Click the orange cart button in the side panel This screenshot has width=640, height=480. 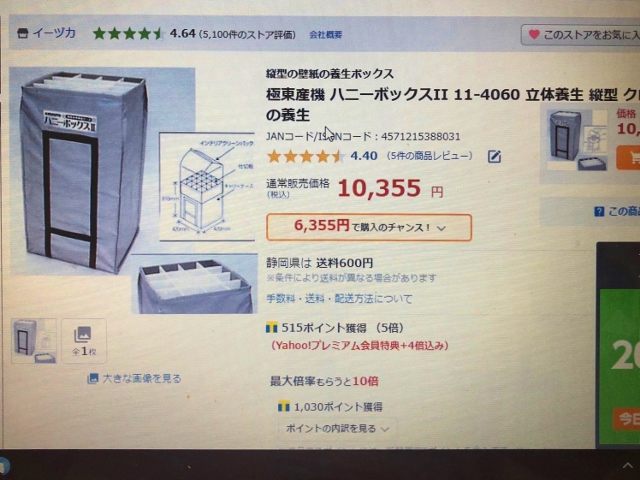coord(629,157)
